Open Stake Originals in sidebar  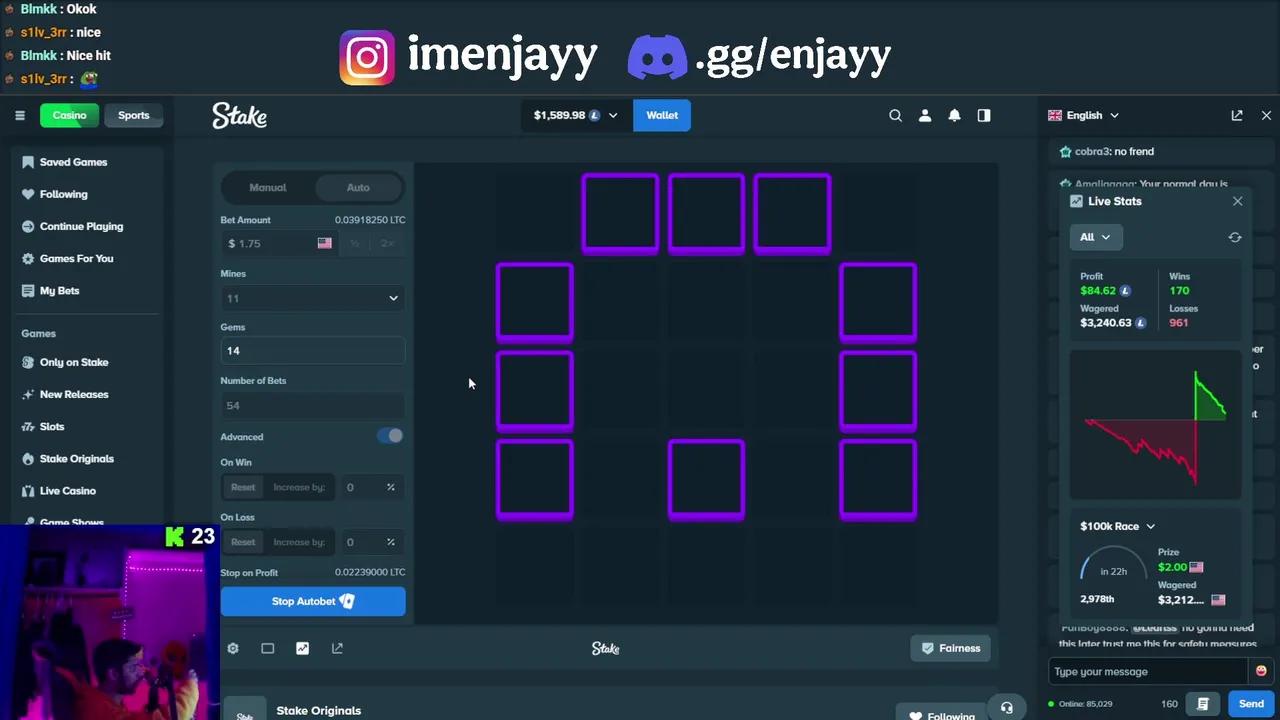point(77,458)
